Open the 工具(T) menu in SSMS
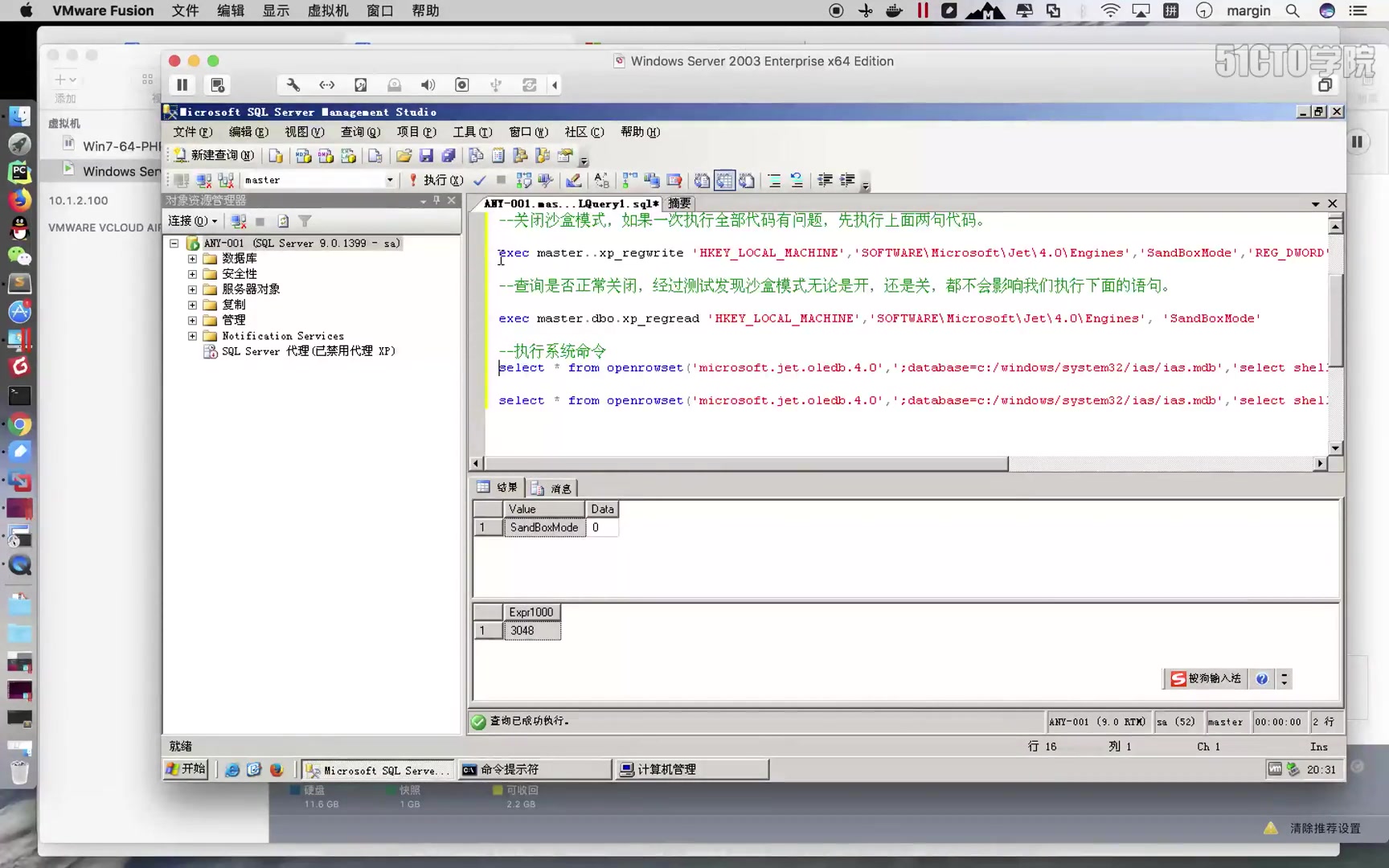This screenshot has width=1389, height=868. tap(472, 132)
